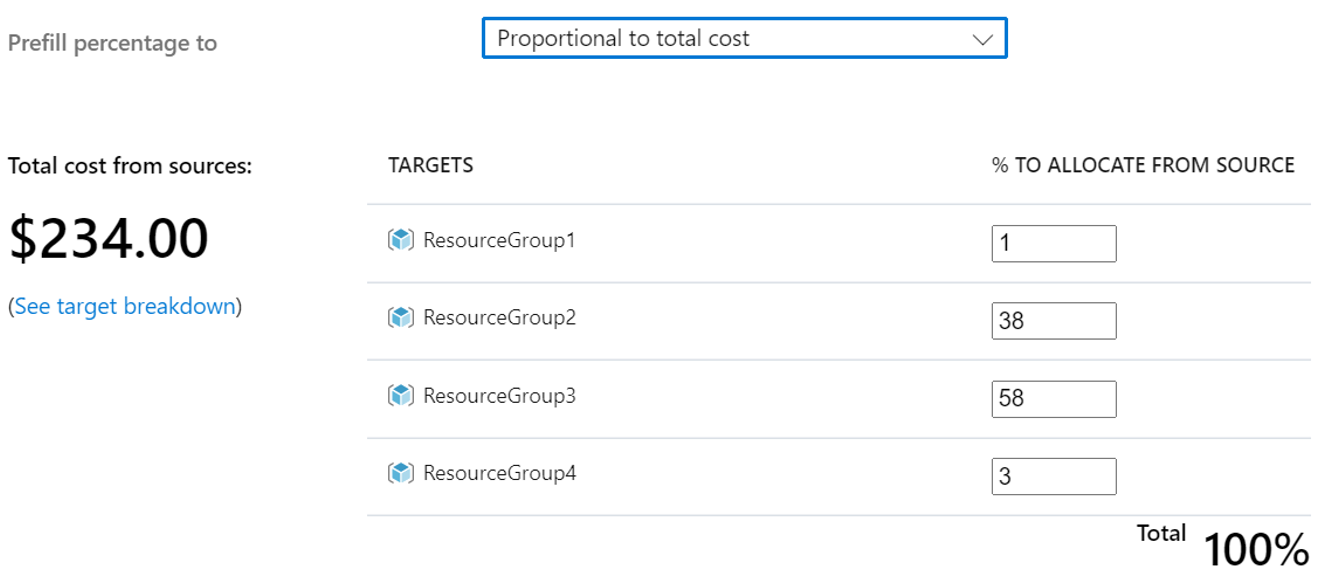Viewport: 1342px width, 581px height.
Task: Click the TARGETS column header
Action: [x=430, y=166]
